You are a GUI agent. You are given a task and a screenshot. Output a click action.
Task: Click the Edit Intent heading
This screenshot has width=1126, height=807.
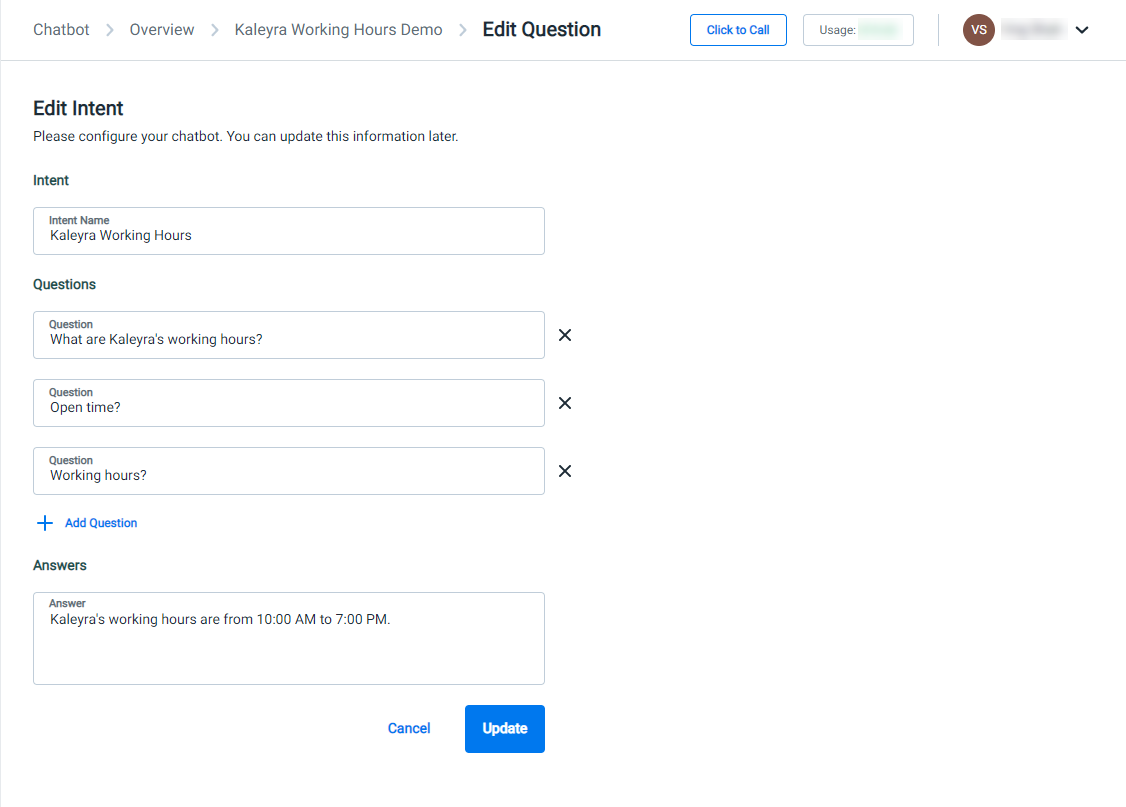click(x=78, y=108)
